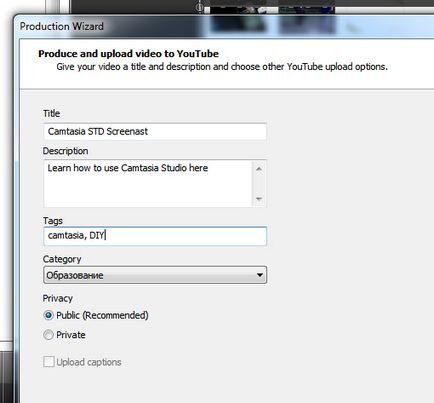Image resolution: width=434 pixels, height=403 pixels.
Task: Click the Description label
Action: [65, 151]
